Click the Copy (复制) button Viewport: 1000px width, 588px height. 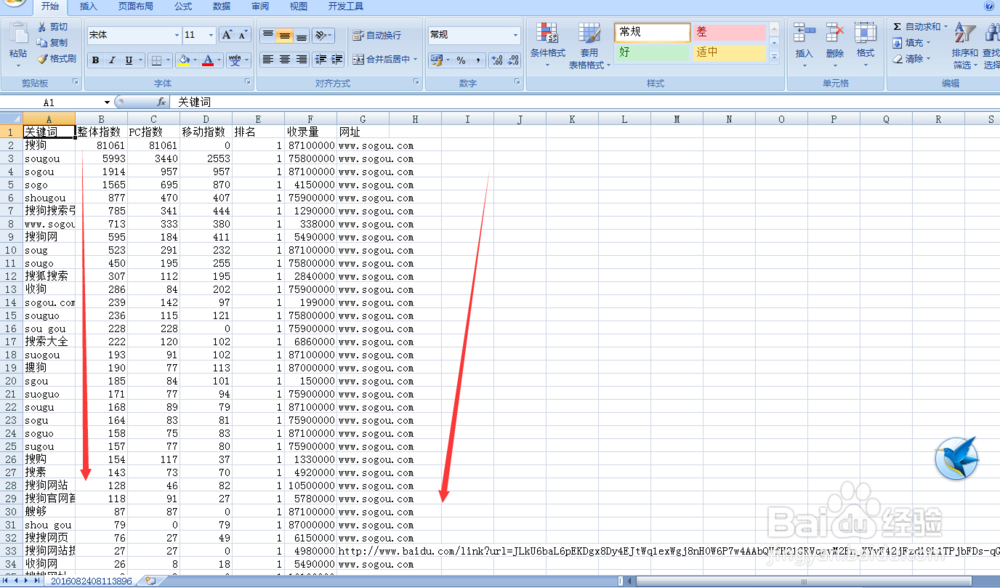[x=52, y=43]
